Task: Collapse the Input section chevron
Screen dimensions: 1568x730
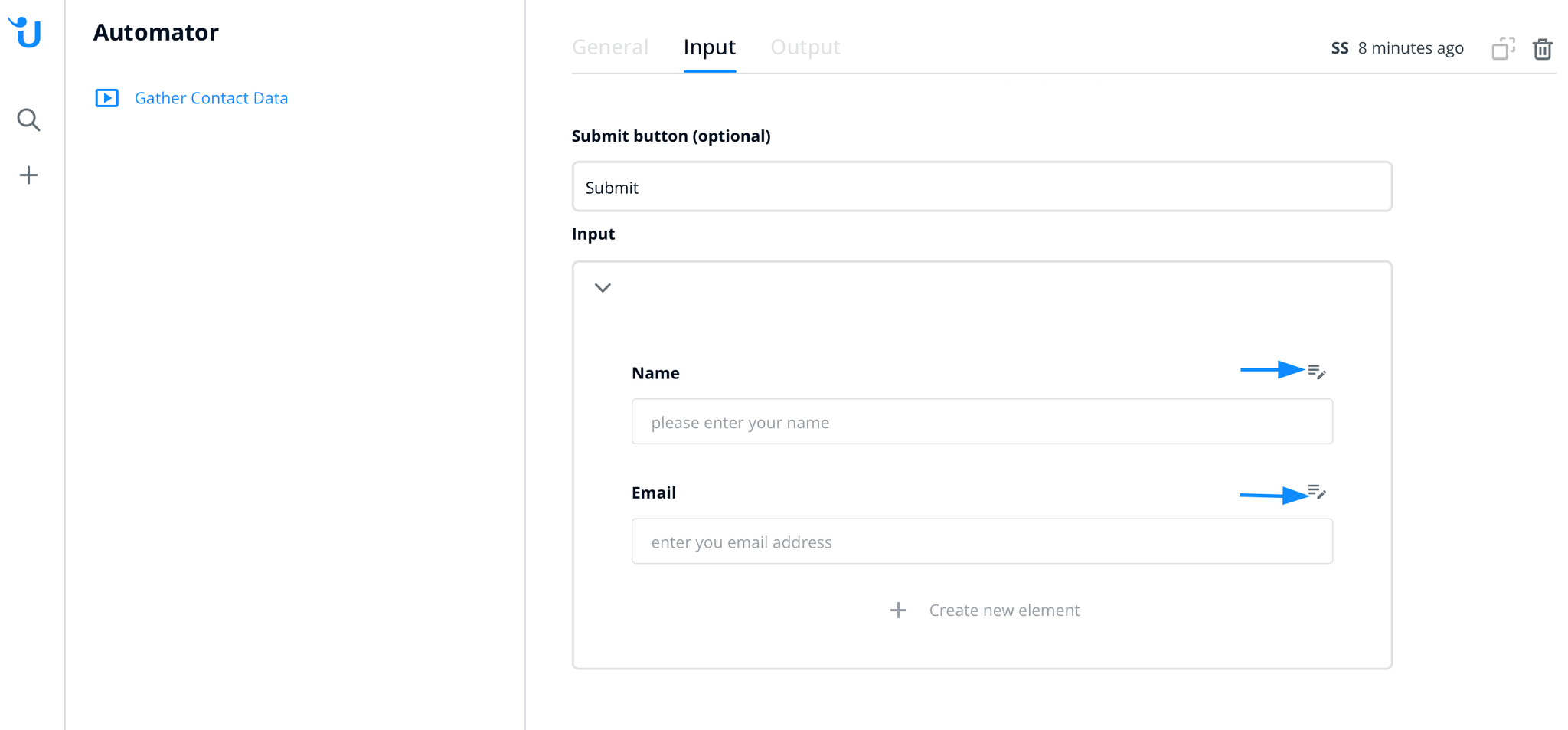Action: (603, 288)
